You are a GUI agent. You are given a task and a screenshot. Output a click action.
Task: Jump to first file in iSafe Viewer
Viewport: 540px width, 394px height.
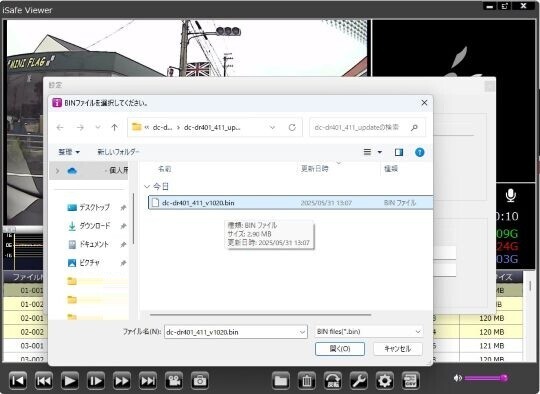tap(18, 381)
